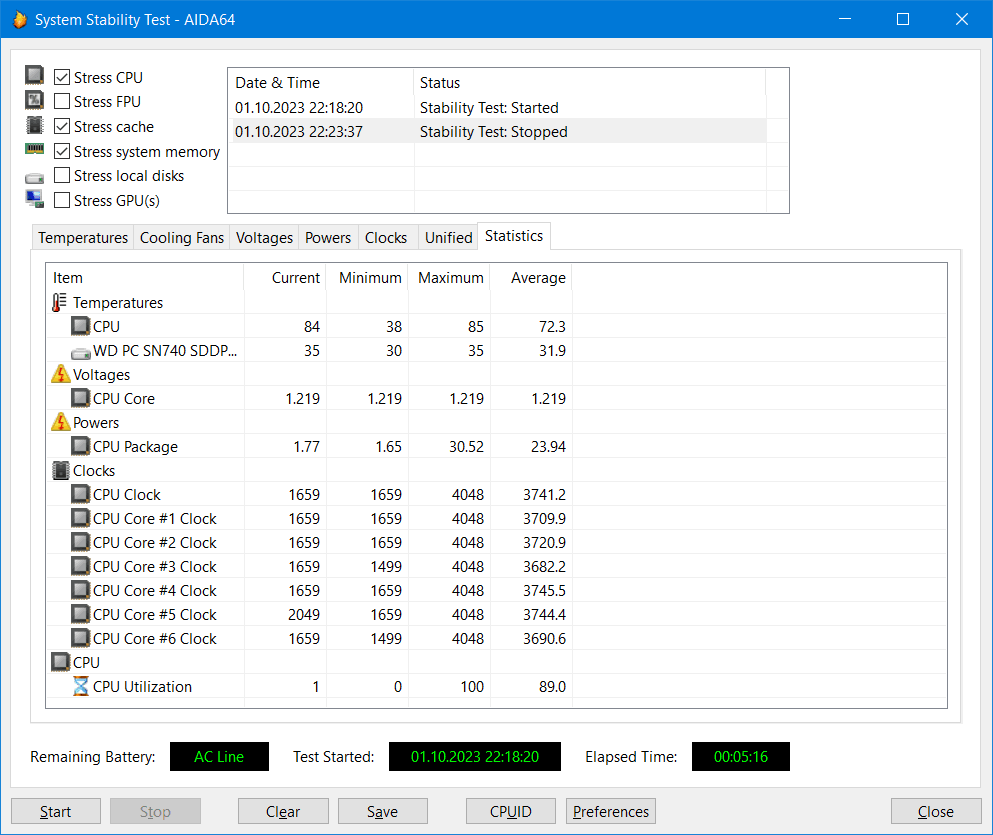Click the chip icon of CPU Core #2 Clock
993x835 pixels.
pyautogui.click(x=80, y=542)
